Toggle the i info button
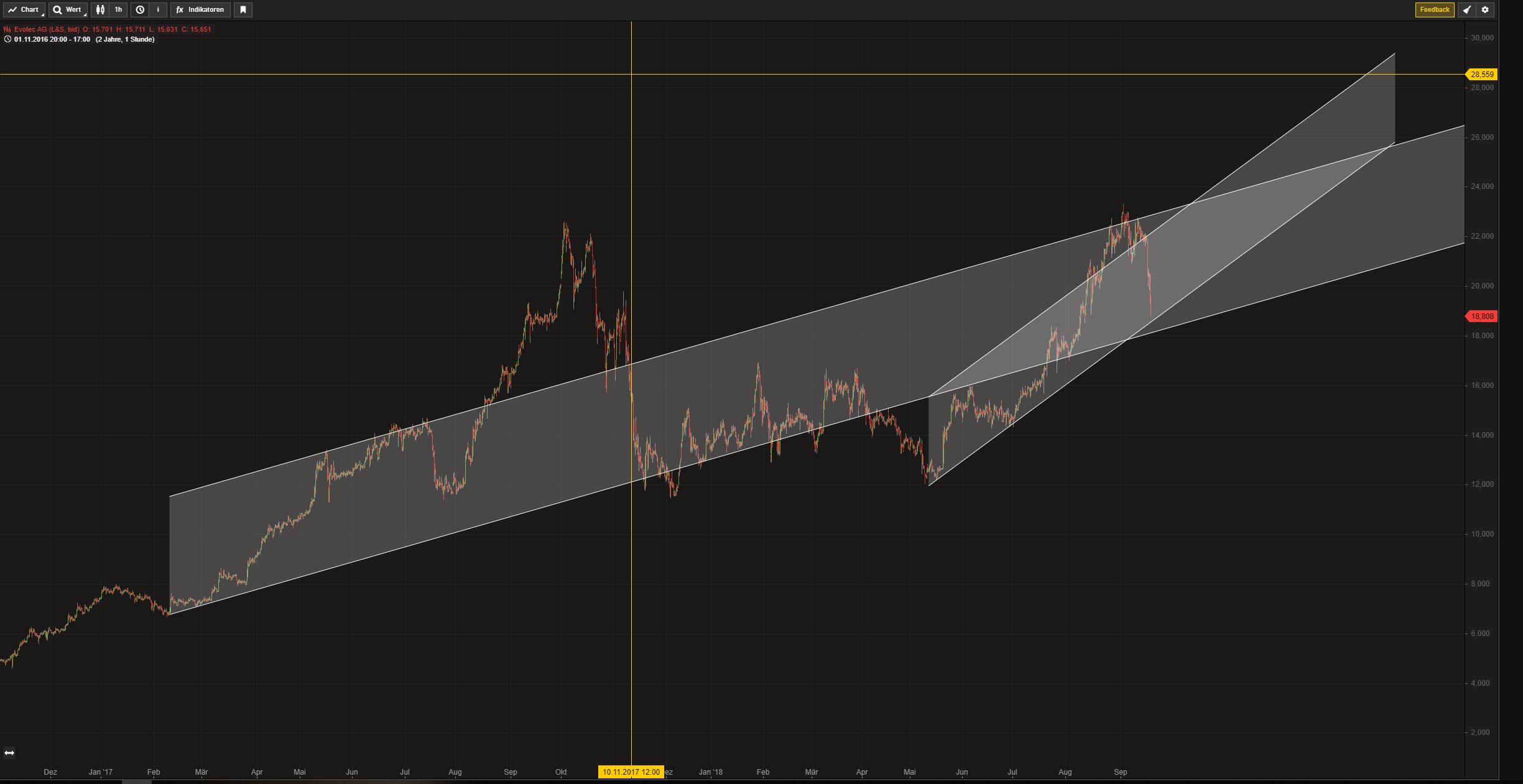Image resolution: width=1523 pixels, height=784 pixels. pyautogui.click(x=158, y=10)
